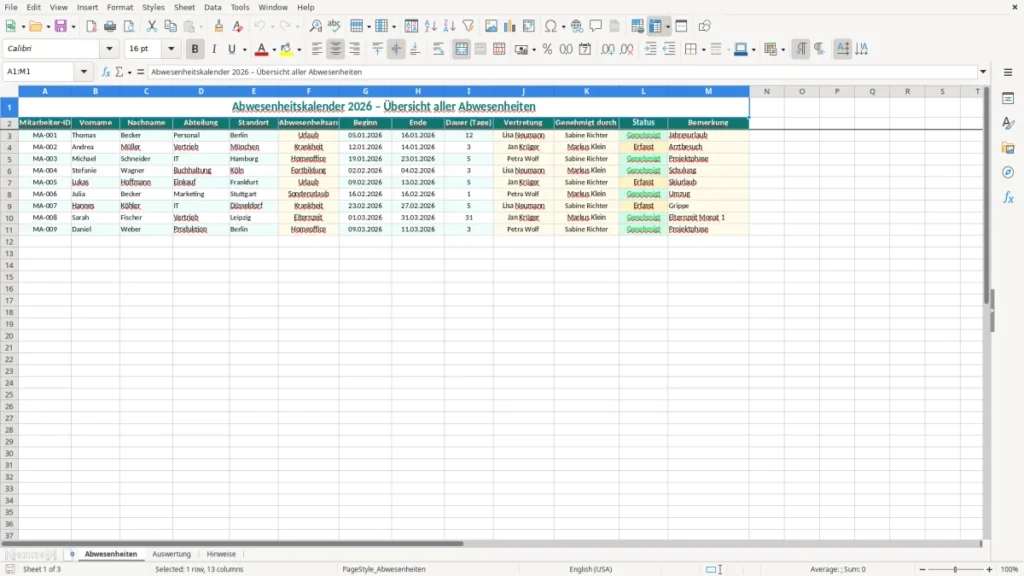Switch to the Hinweise sheet tab
This screenshot has width=1024, height=576.
[x=221, y=554]
